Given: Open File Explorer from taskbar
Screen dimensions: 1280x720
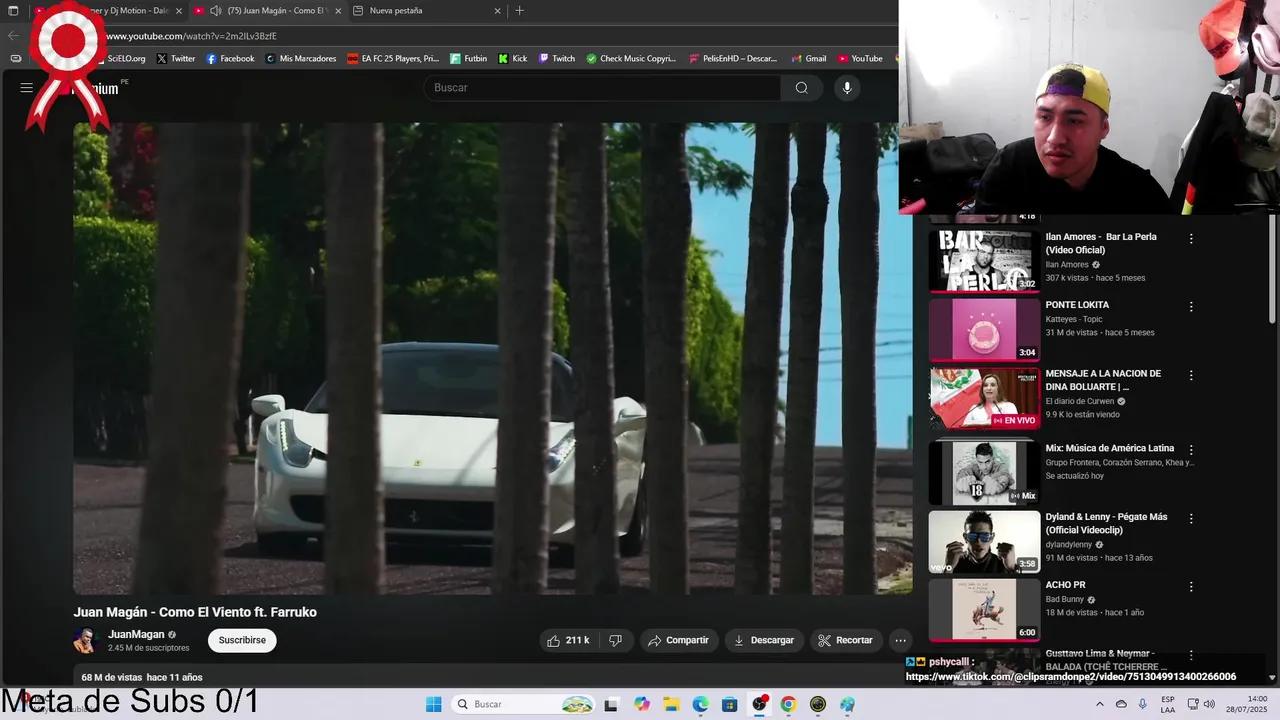Looking at the screenshot, I should (671, 704).
